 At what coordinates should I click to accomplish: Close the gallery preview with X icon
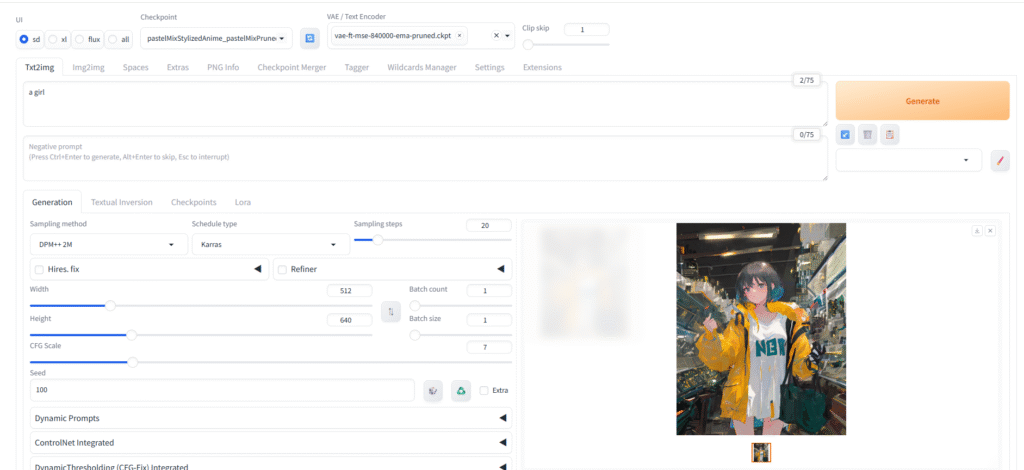pos(990,230)
